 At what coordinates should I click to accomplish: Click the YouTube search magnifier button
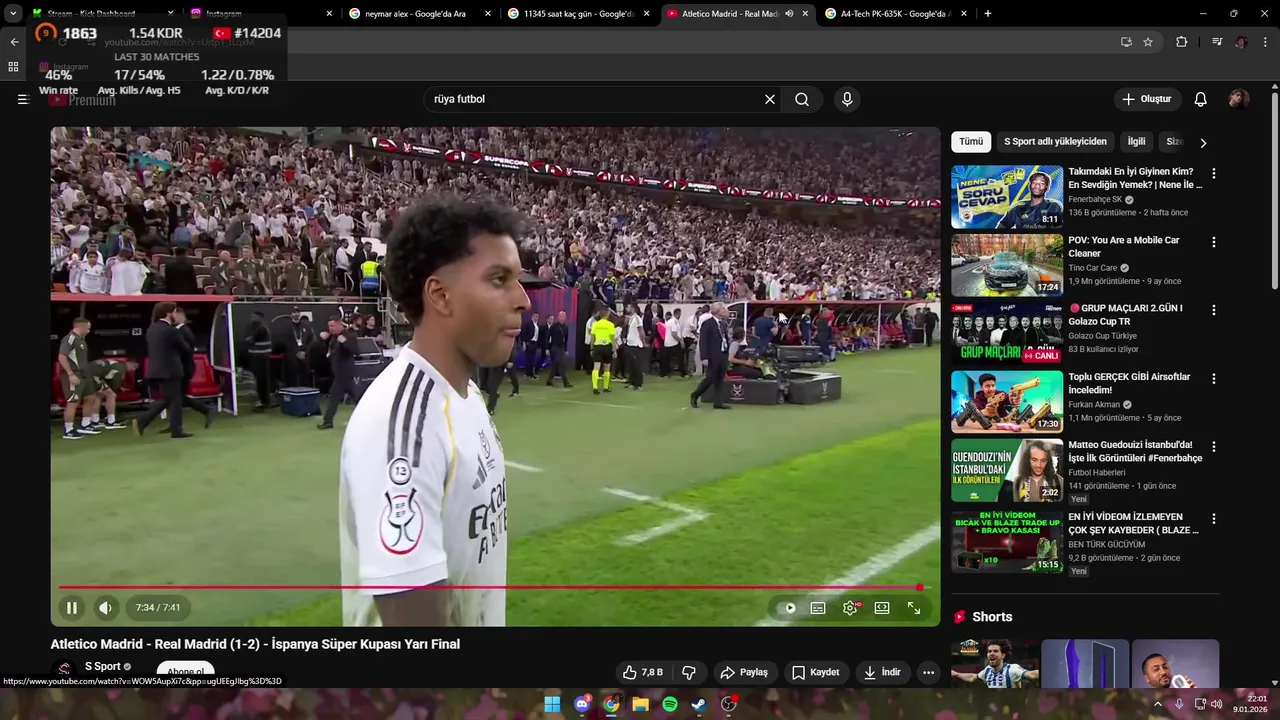tap(802, 99)
